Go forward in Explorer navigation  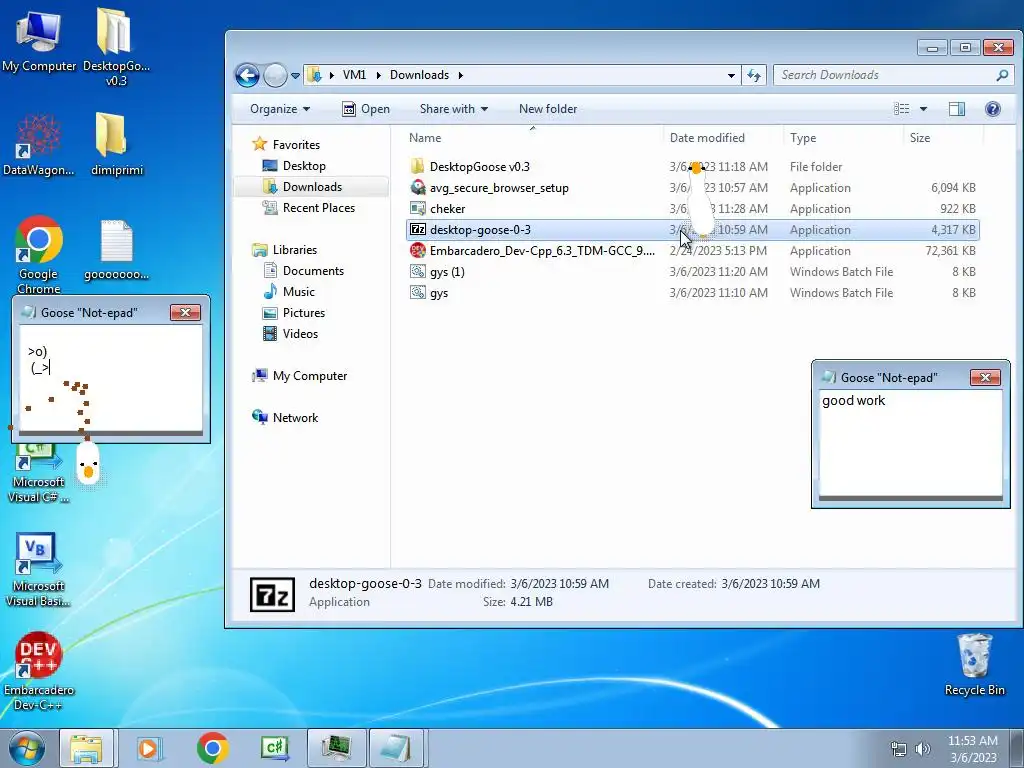point(275,75)
